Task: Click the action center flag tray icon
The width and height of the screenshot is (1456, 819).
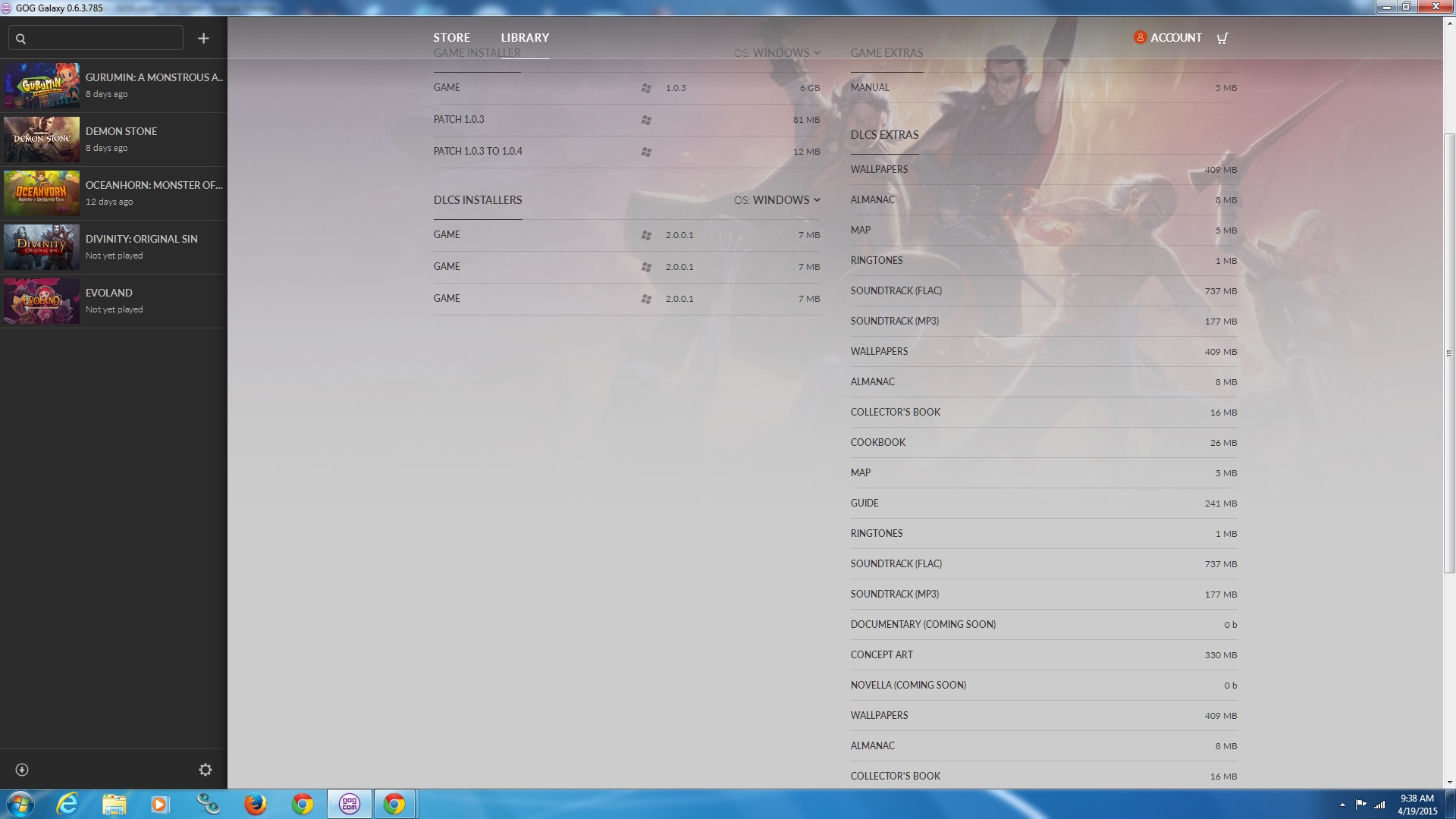Action: pyautogui.click(x=1361, y=804)
